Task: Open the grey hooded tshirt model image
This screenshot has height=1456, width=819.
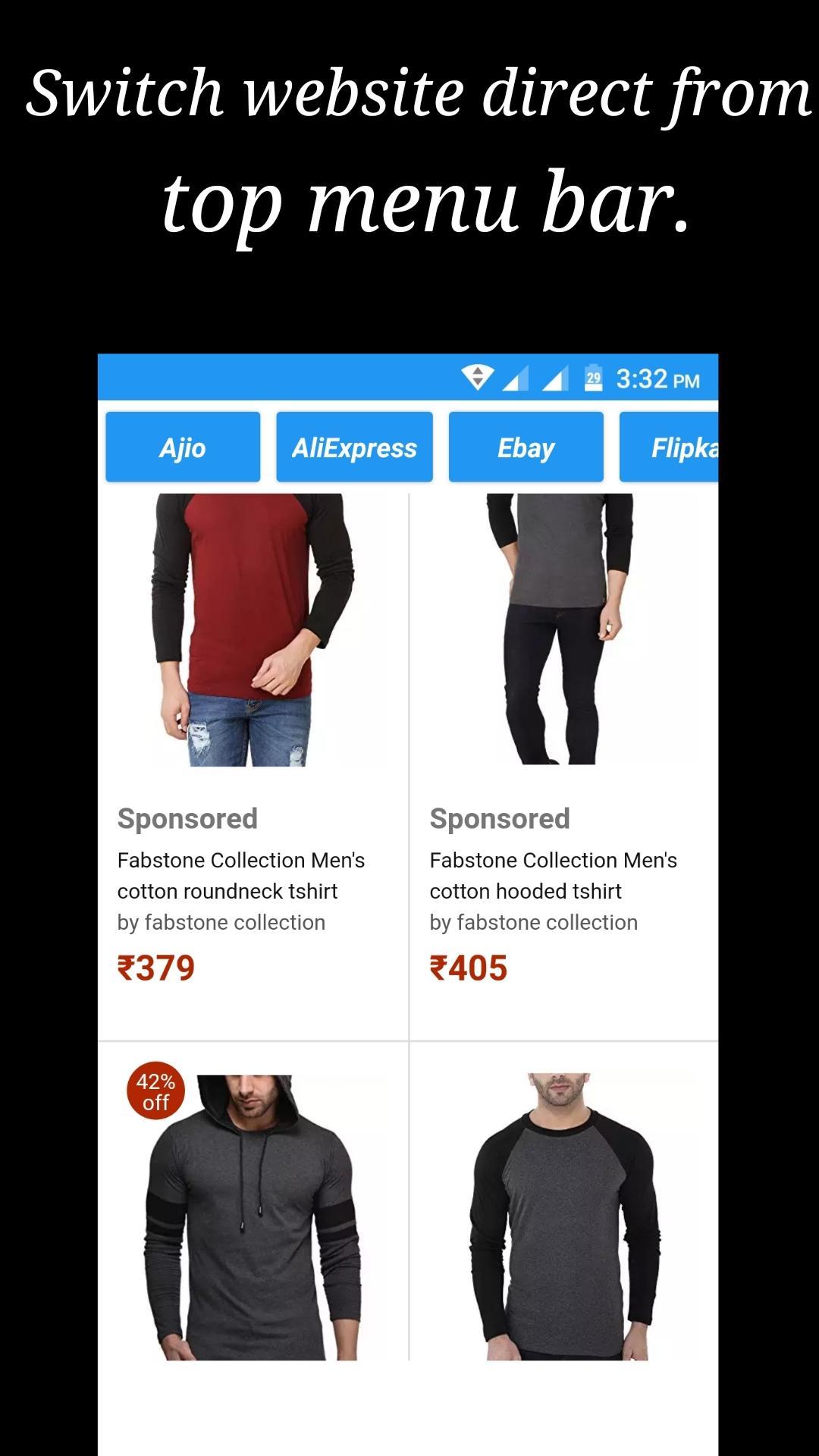Action: 560,629
